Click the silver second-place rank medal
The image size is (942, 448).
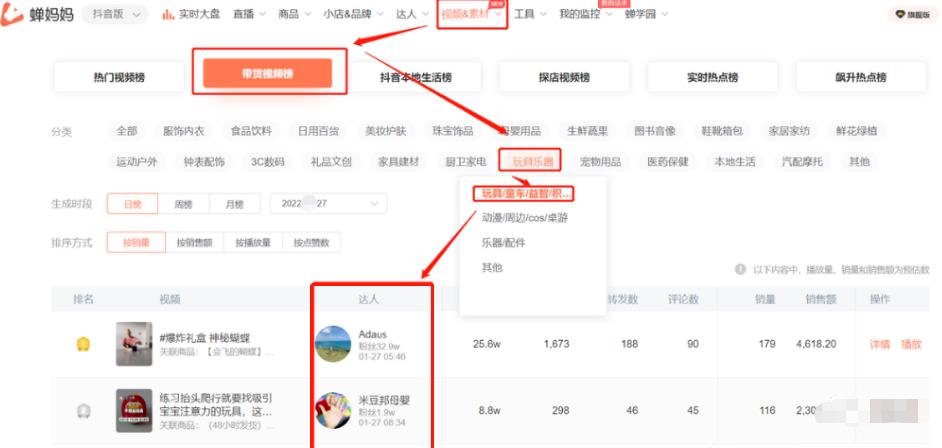pyautogui.click(x=84, y=410)
